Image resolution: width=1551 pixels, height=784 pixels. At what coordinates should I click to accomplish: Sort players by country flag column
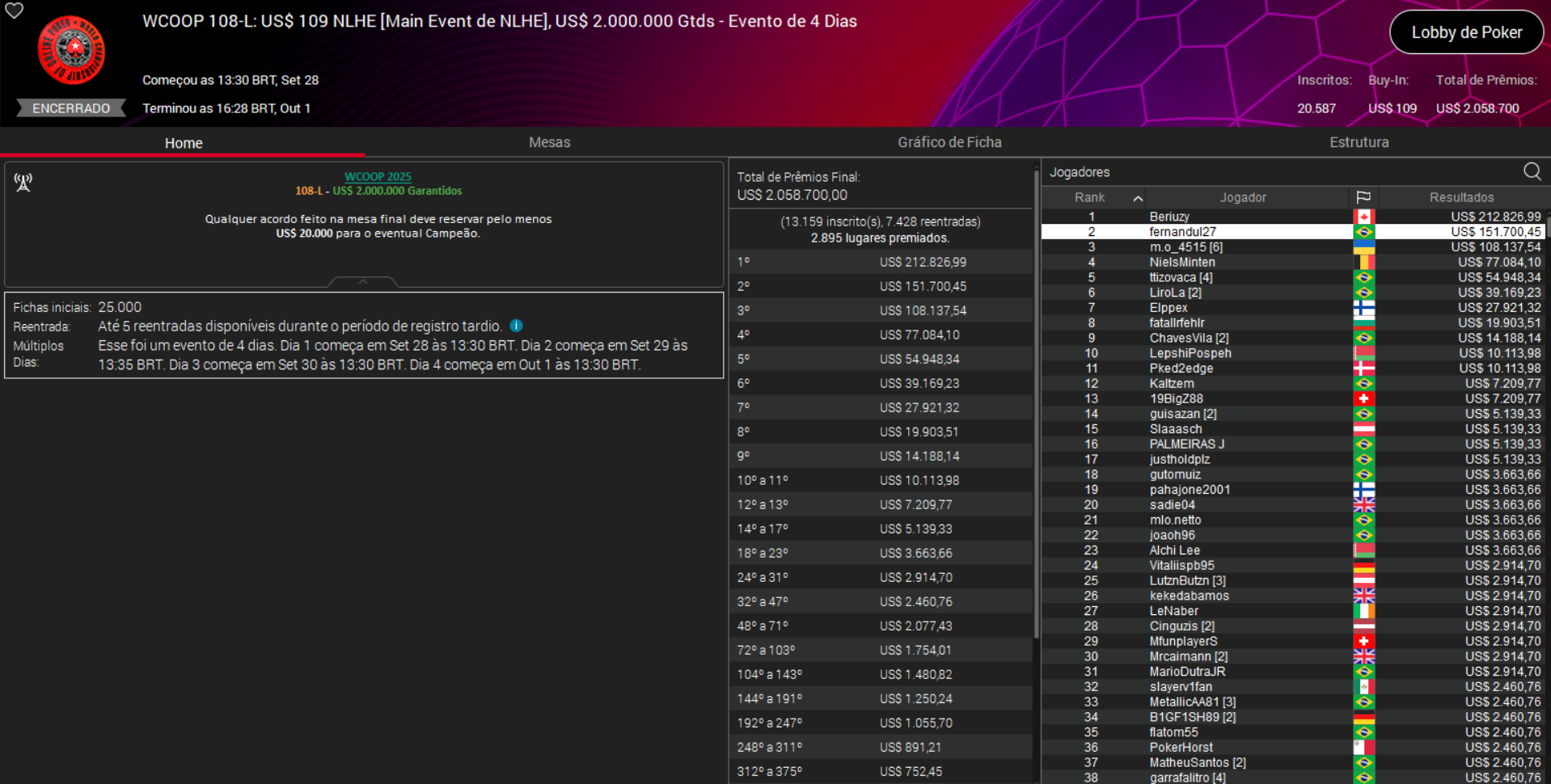pos(1363,197)
